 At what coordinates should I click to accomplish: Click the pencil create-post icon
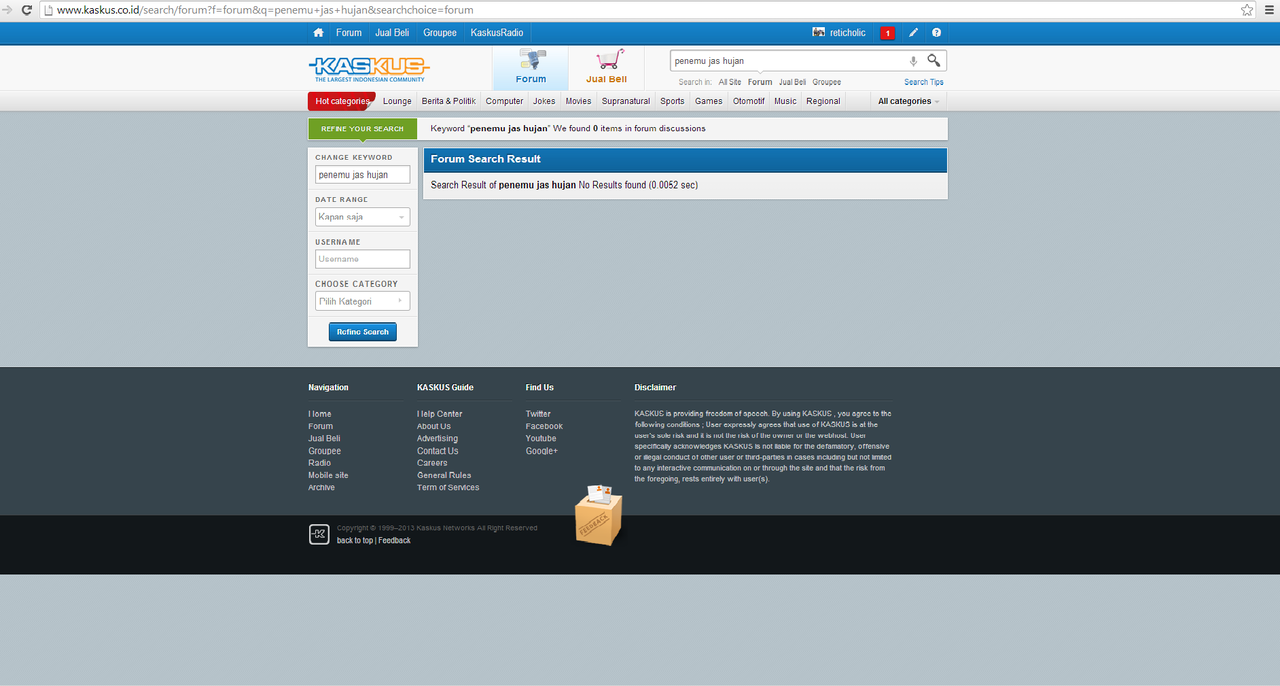pyautogui.click(x=914, y=33)
